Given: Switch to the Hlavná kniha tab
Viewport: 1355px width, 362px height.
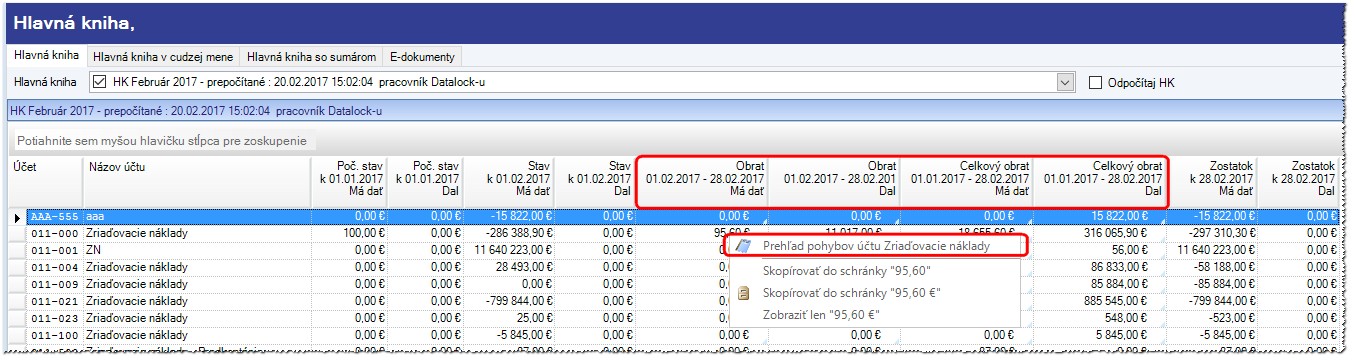Looking at the screenshot, I should (46, 56).
